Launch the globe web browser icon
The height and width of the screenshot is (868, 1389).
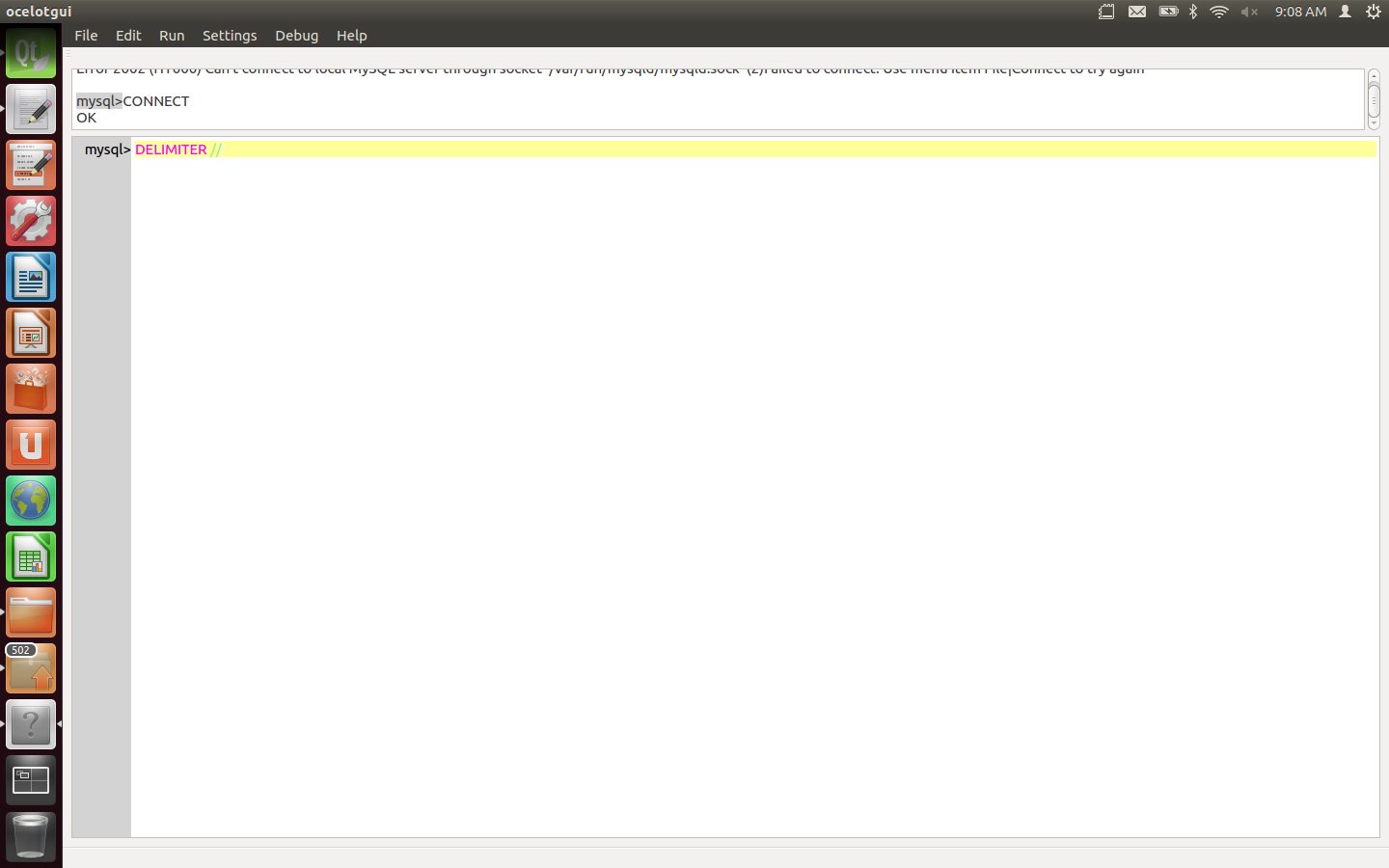coord(31,502)
